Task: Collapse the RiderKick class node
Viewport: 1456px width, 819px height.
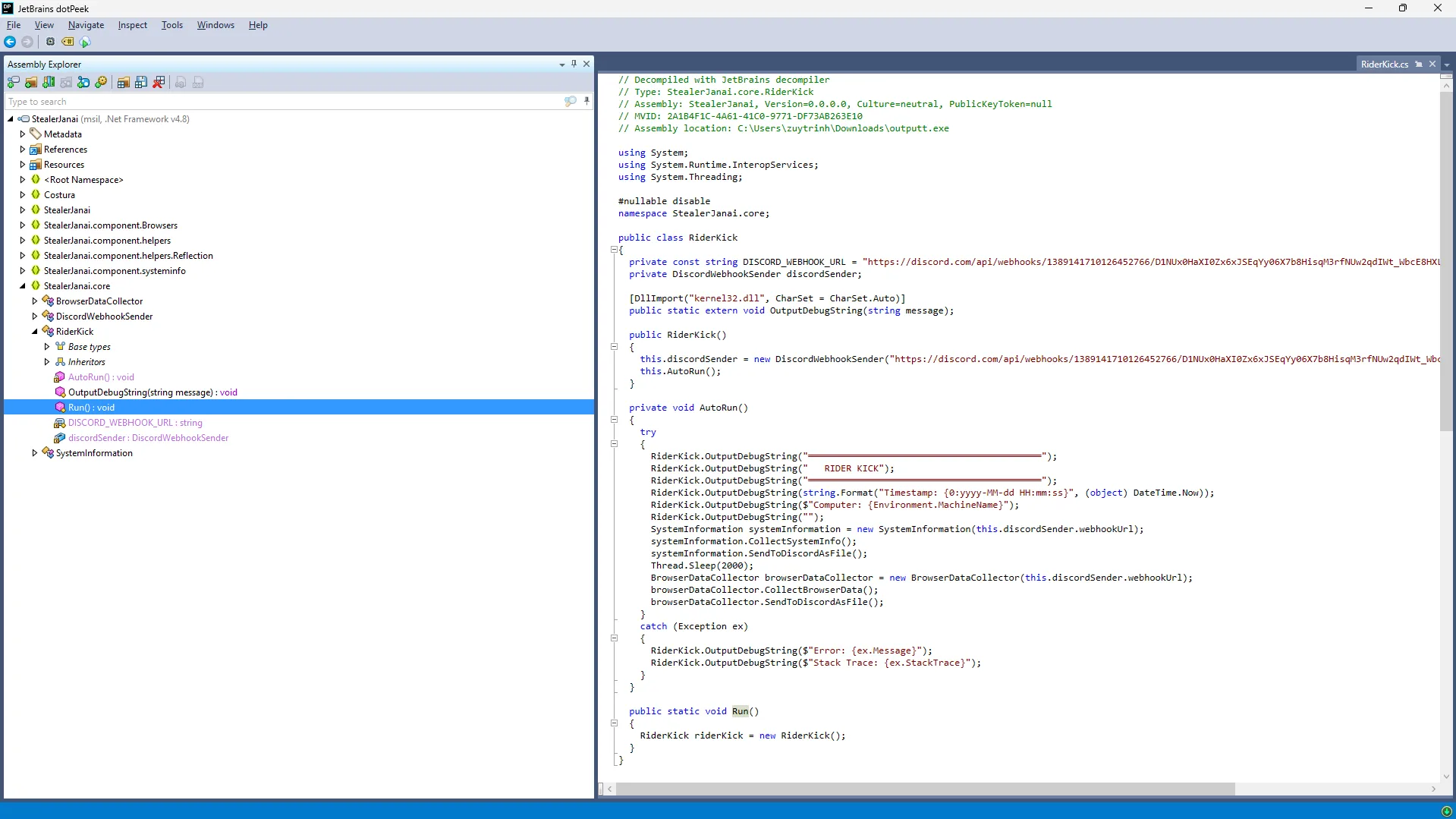Action: point(35,332)
